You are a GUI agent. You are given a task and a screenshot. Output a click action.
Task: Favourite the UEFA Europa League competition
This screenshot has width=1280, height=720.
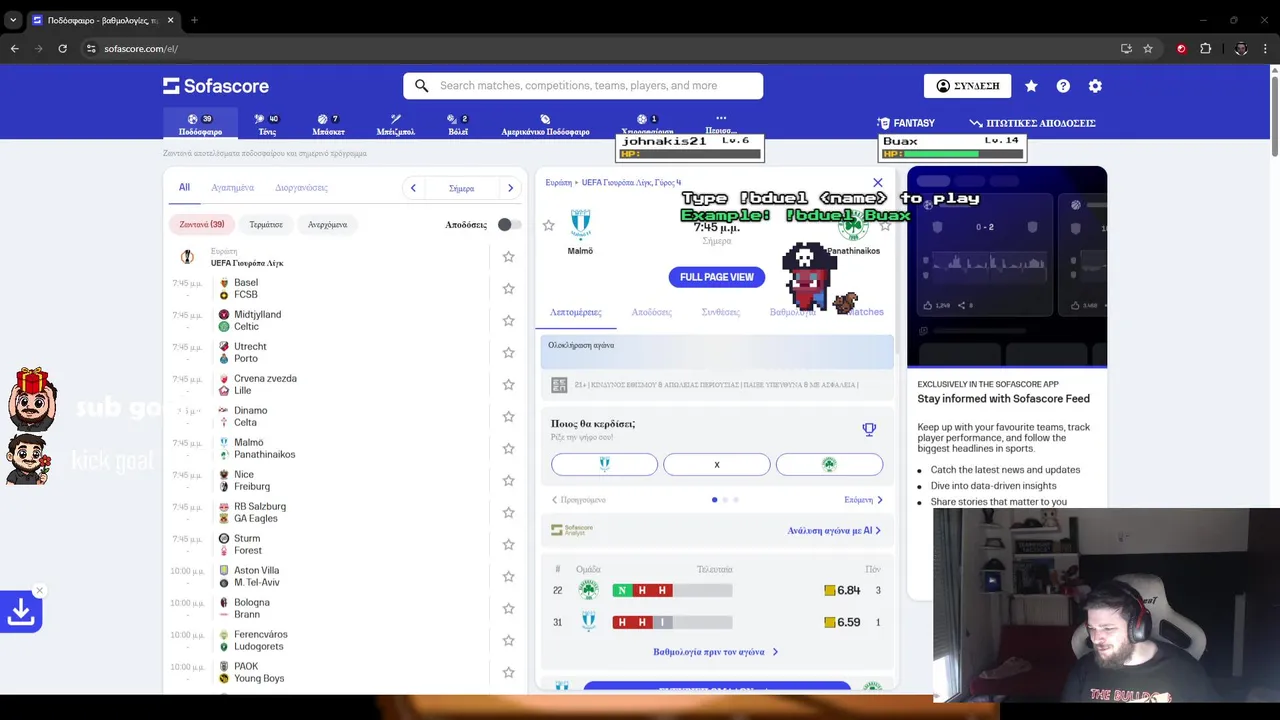pyautogui.click(x=508, y=257)
